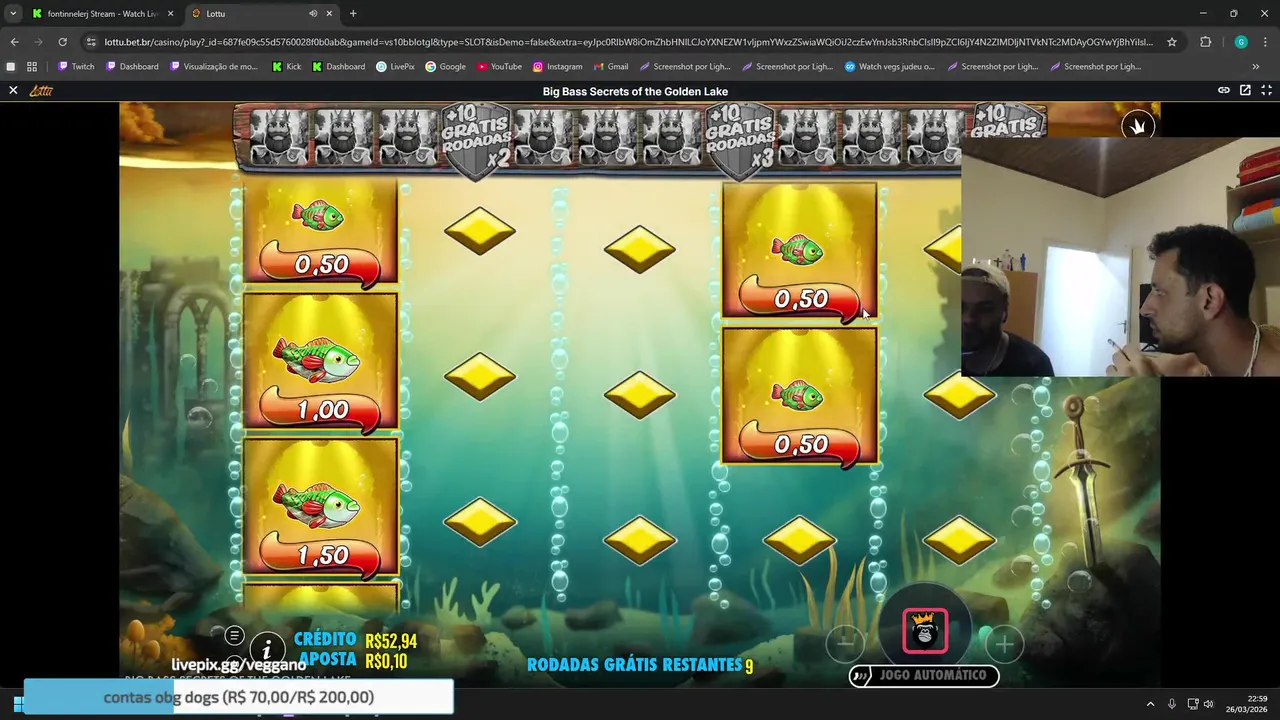
Task: Open the volume tray icon
Action: pyautogui.click(x=1209, y=704)
